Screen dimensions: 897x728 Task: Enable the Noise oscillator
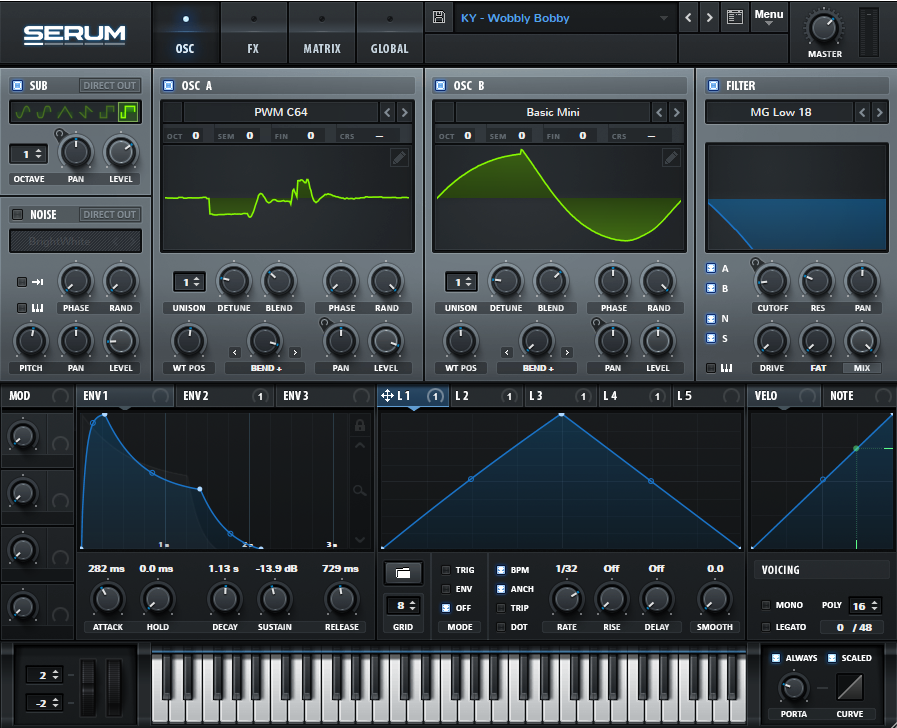click(x=17, y=214)
